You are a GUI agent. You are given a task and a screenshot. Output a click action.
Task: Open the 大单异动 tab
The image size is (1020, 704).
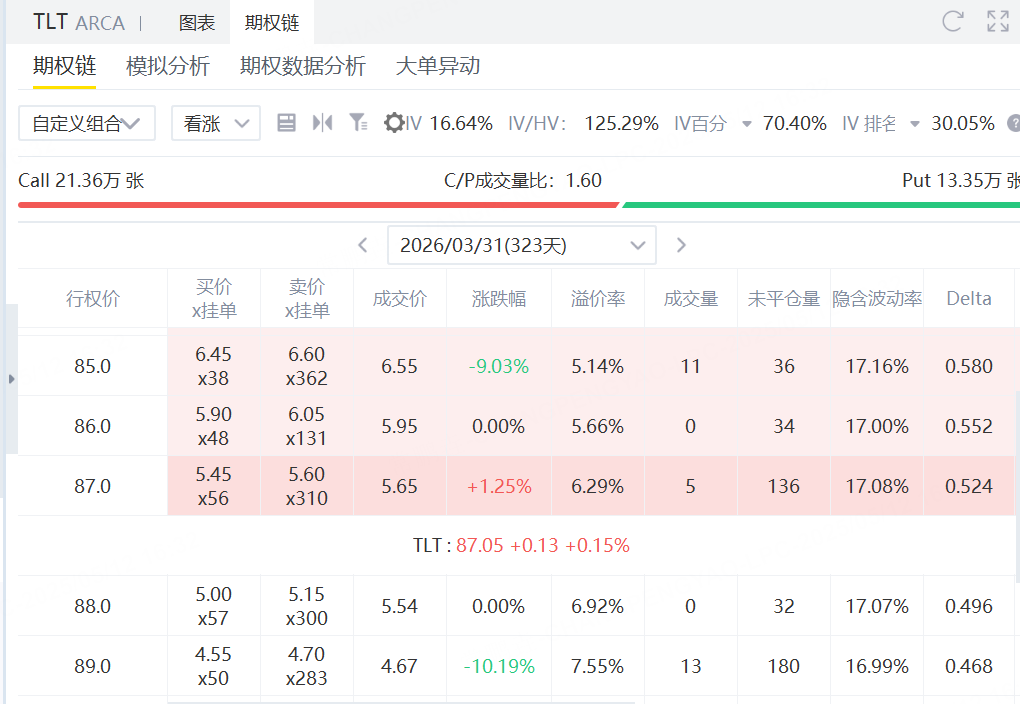438,66
